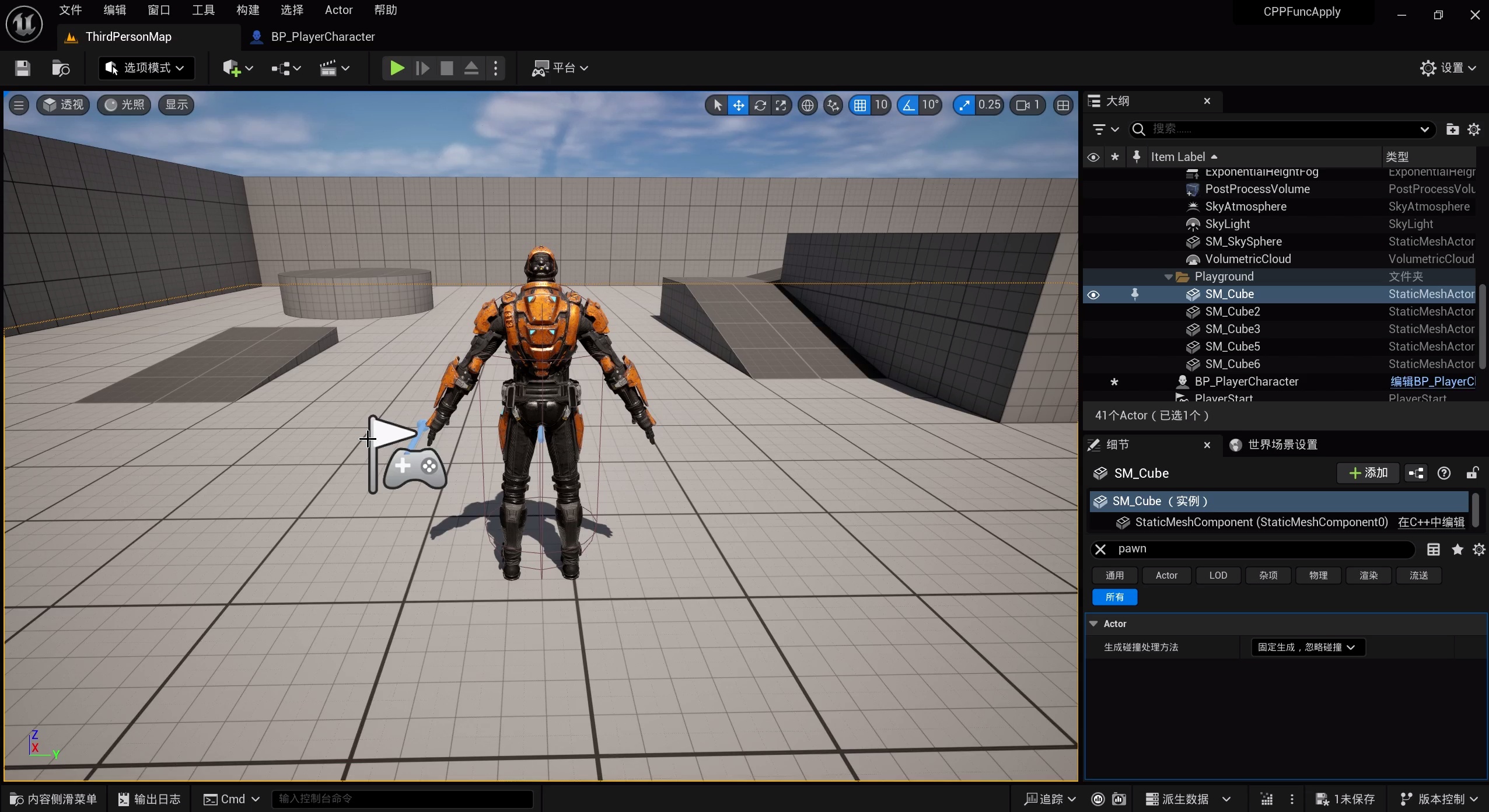Open the 设置 settings menu
This screenshot has width=1489, height=812.
[x=1448, y=68]
